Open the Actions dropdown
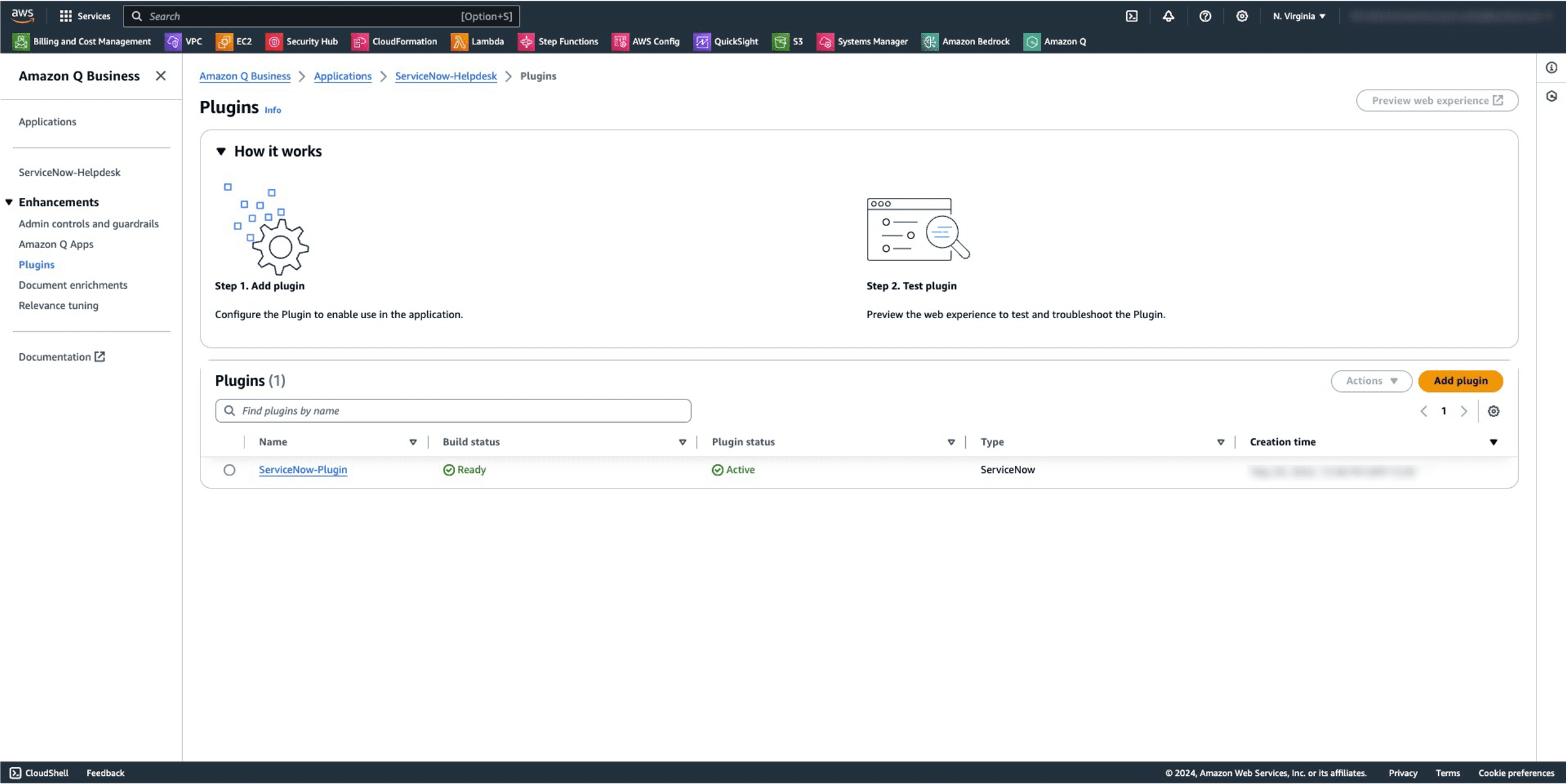 tap(1371, 381)
